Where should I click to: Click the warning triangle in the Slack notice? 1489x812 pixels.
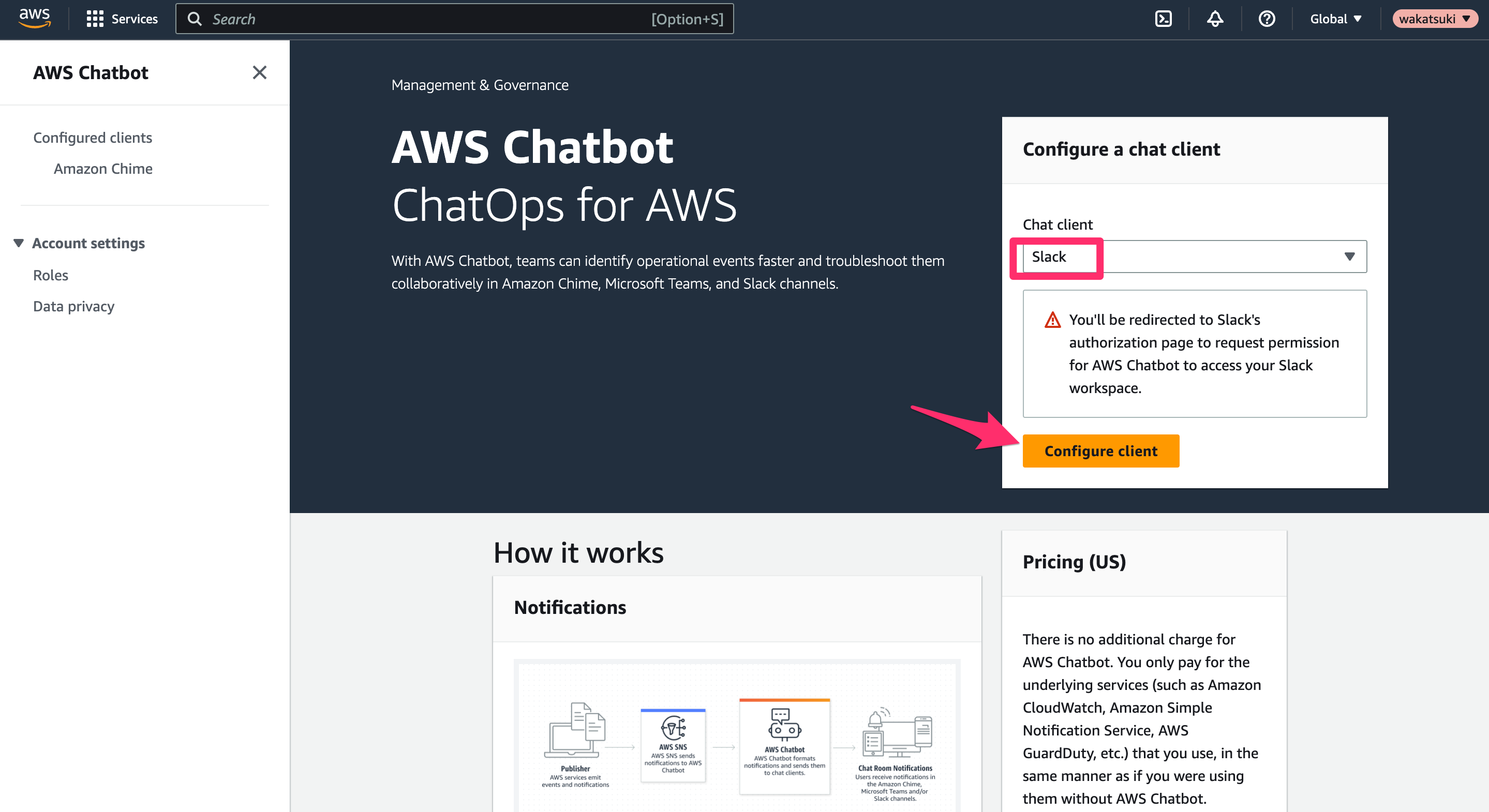[x=1052, y=319]
